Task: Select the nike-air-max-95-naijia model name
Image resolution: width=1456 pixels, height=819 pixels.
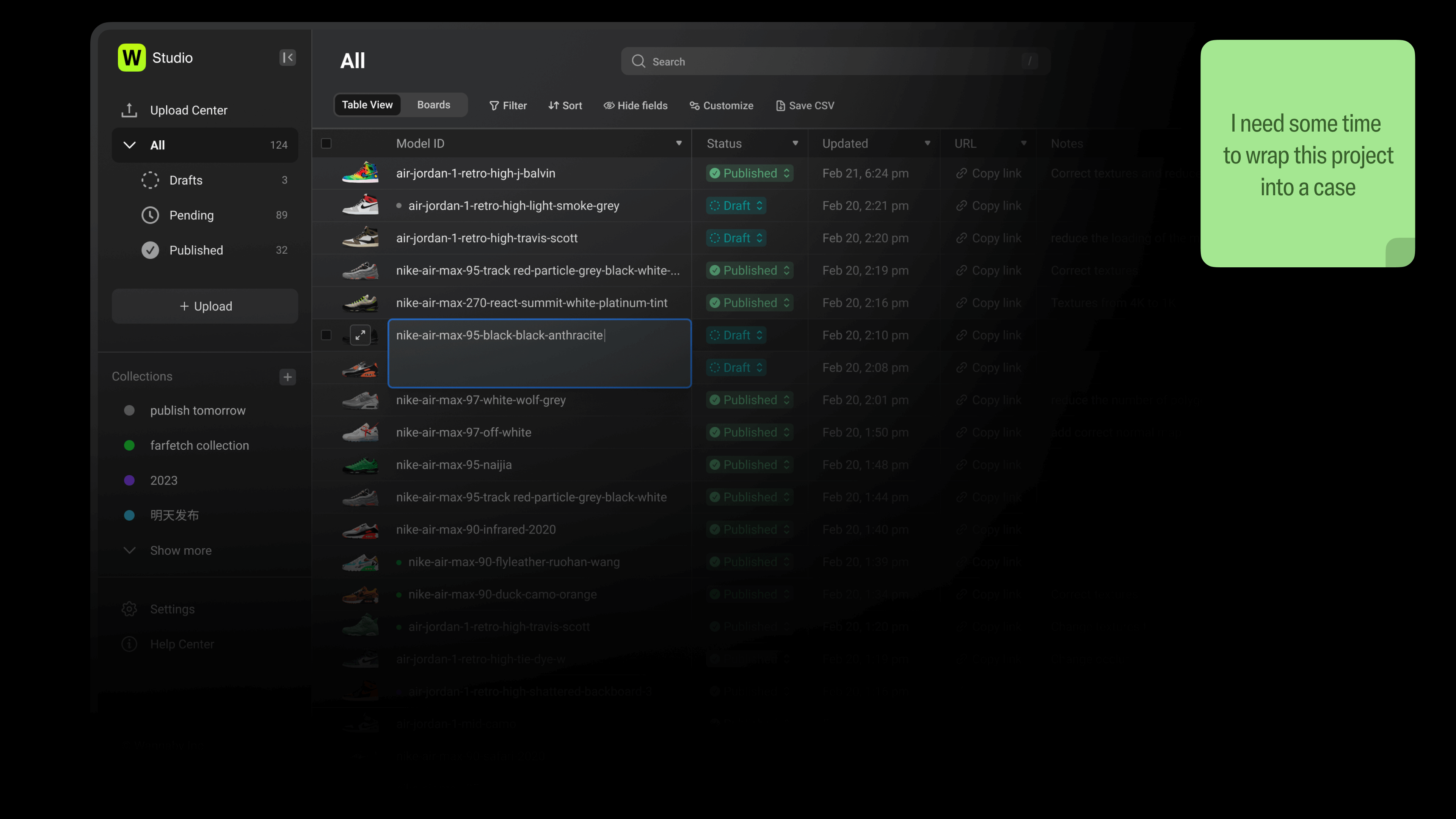Action: point(454,464)
